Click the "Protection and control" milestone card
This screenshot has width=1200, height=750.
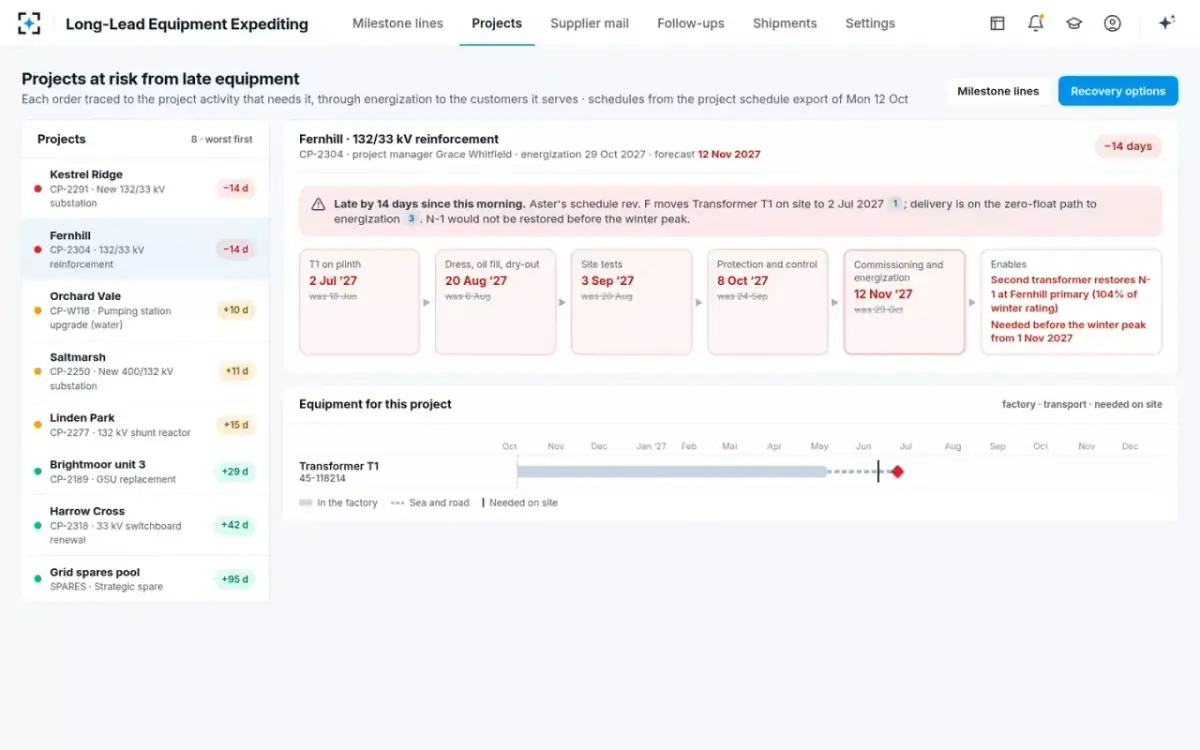pyautogui.click(x=768, y=302)
